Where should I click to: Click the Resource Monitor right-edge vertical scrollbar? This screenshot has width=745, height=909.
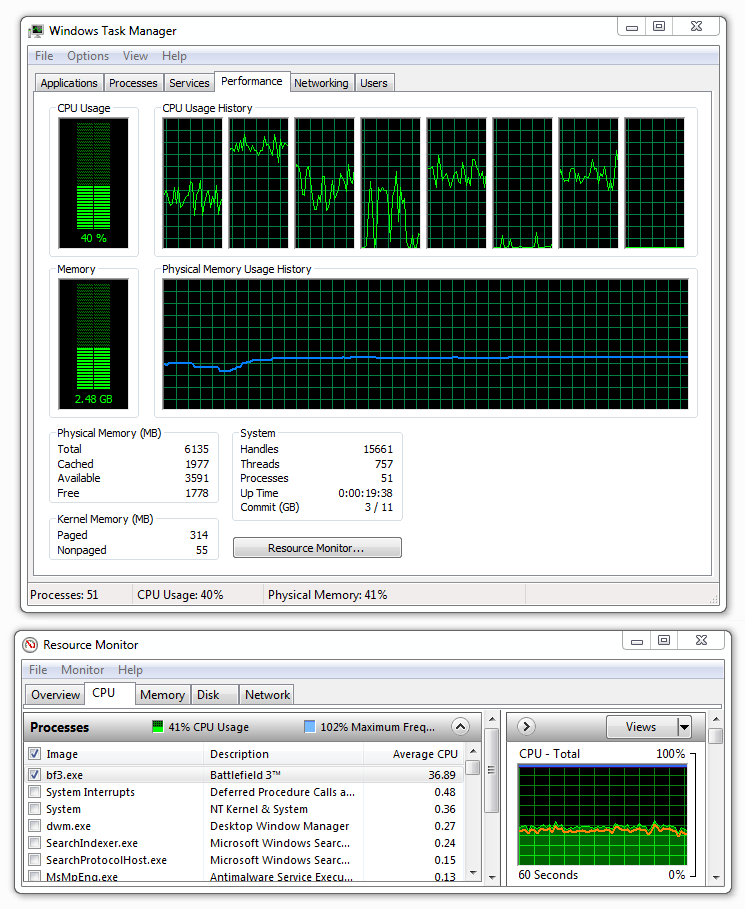[715, 810]
